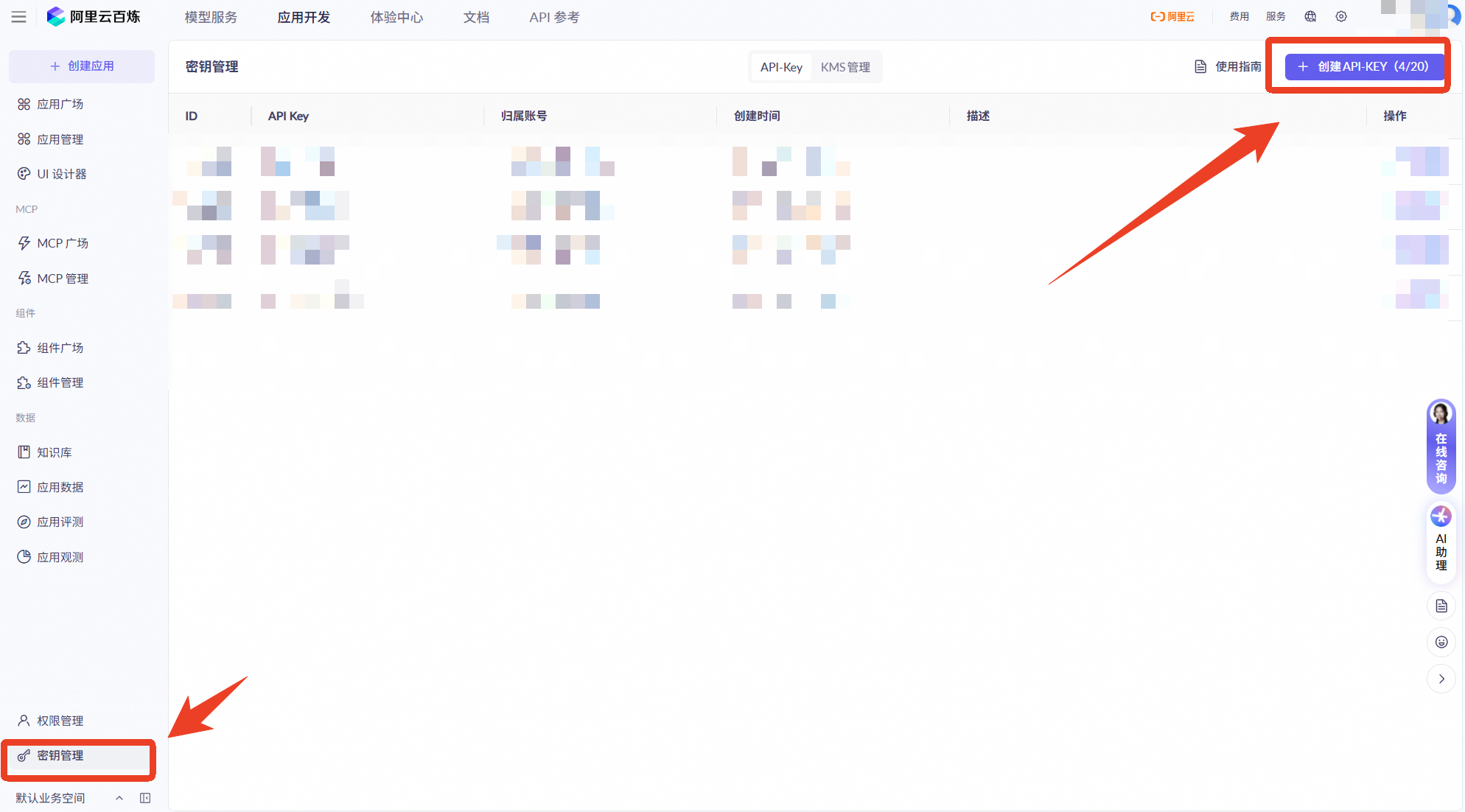Select the API-Key tab
This screenshot has height=812, width=1465.
[x=781, y=67]
